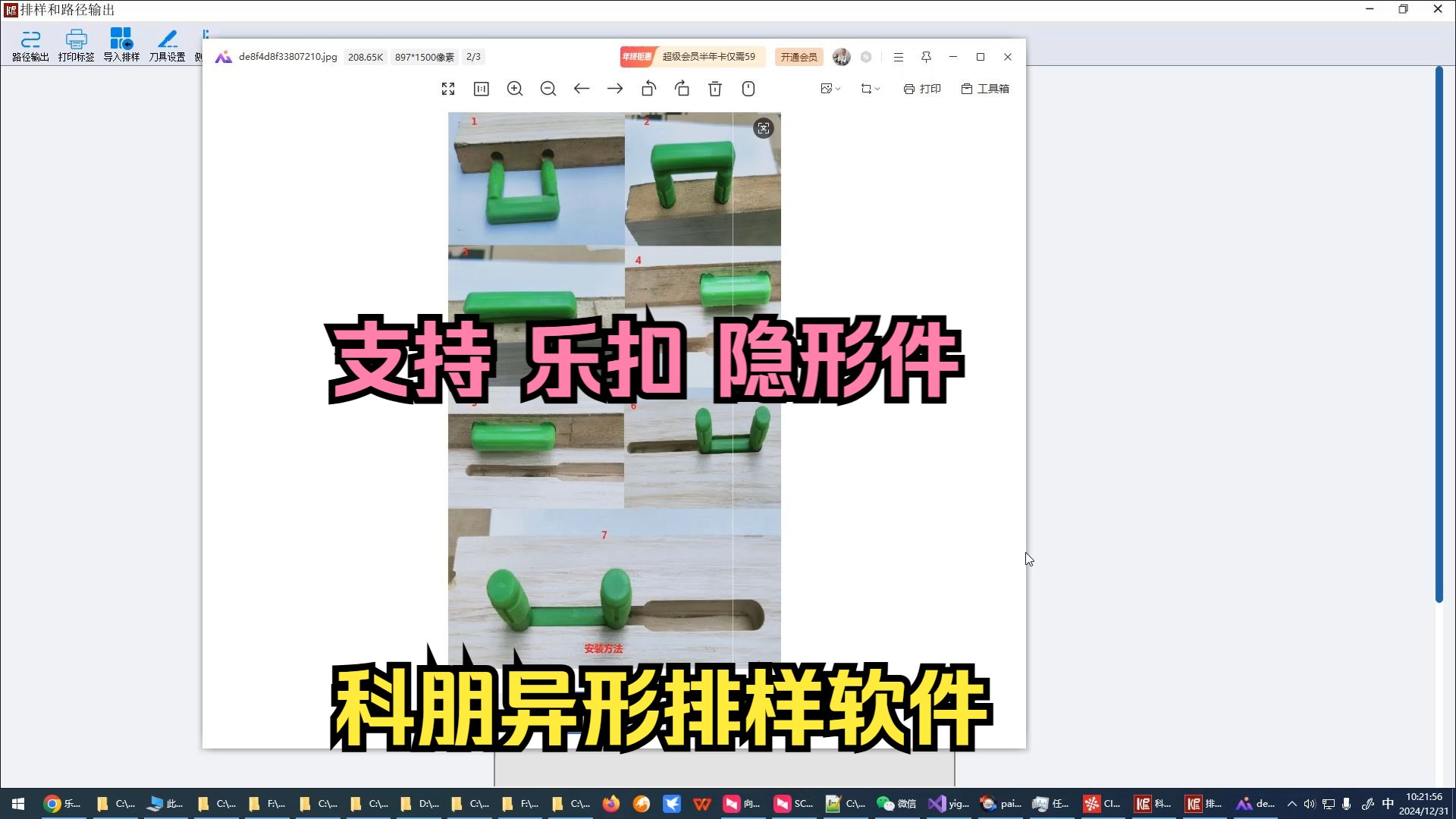Image resolution: width=1456 pixels, height=819 pixels.
Task: Click the skin icon beside the avatar
Action: click(x=866, y=57)
